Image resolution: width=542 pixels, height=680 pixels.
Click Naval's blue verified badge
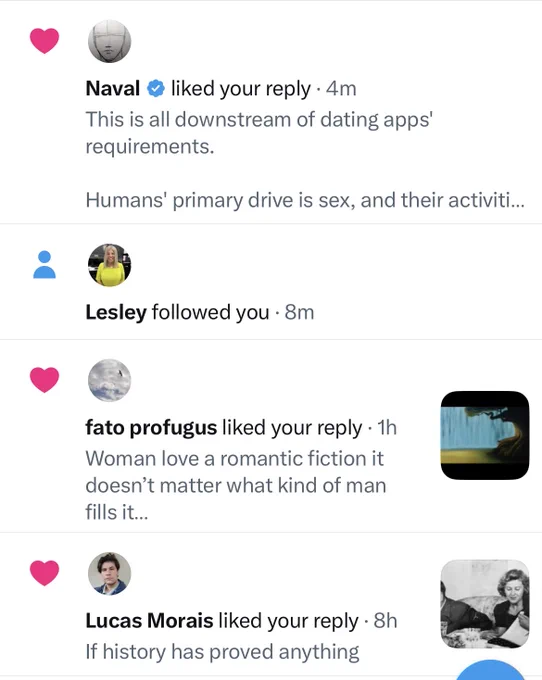(156, 88)
